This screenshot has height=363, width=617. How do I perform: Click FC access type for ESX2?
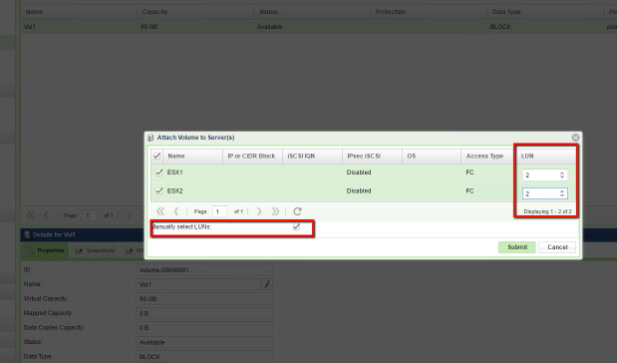pos(469,191)
